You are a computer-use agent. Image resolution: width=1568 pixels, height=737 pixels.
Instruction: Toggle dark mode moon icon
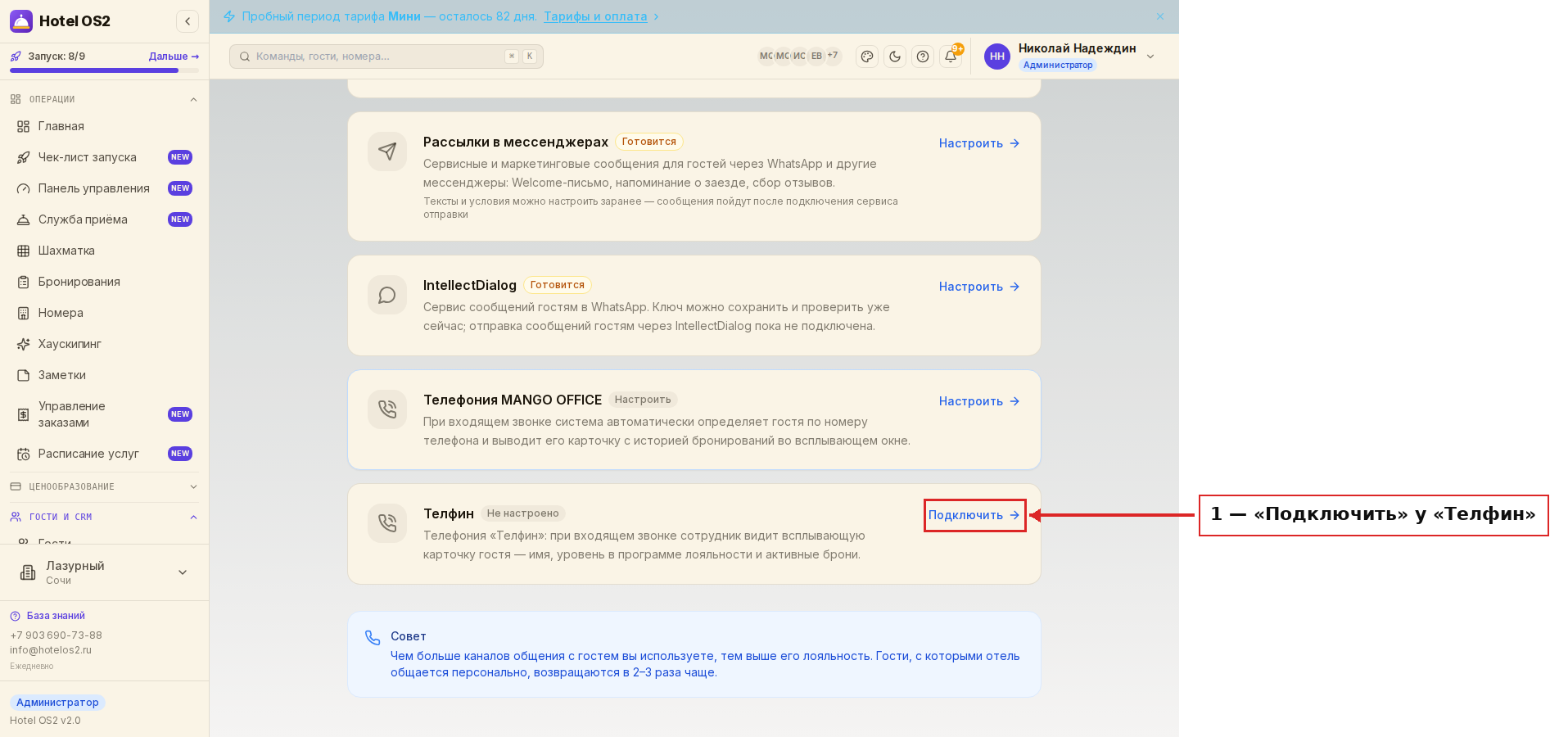click(x=895, y=57)
